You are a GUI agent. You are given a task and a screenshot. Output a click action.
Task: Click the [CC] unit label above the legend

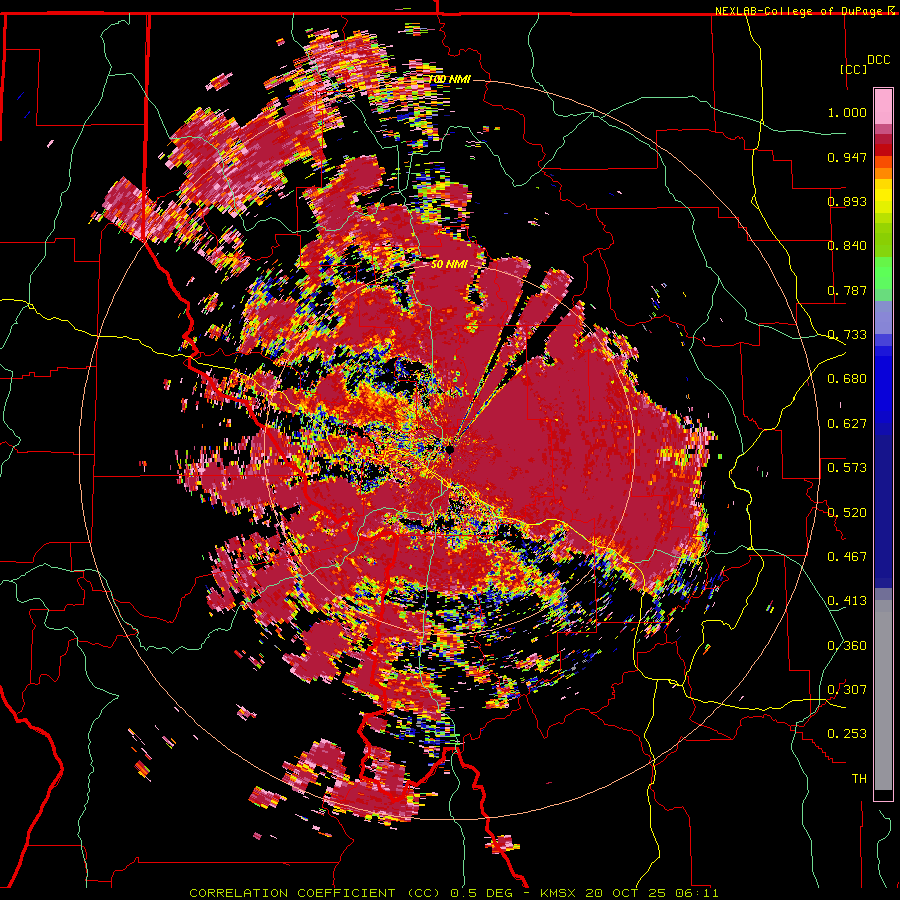[x=853, y=69]
